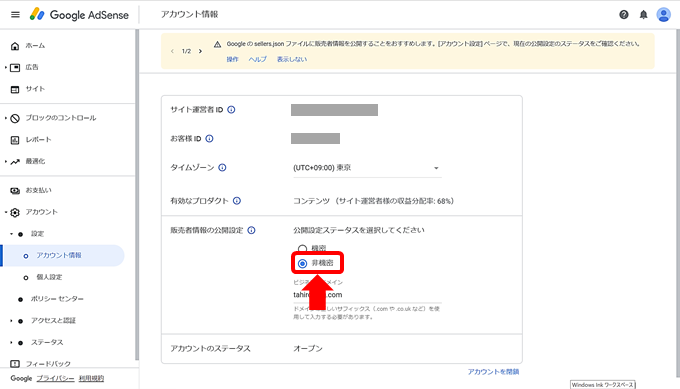
Task: Open the user account avatar
Action: point(664,15)
